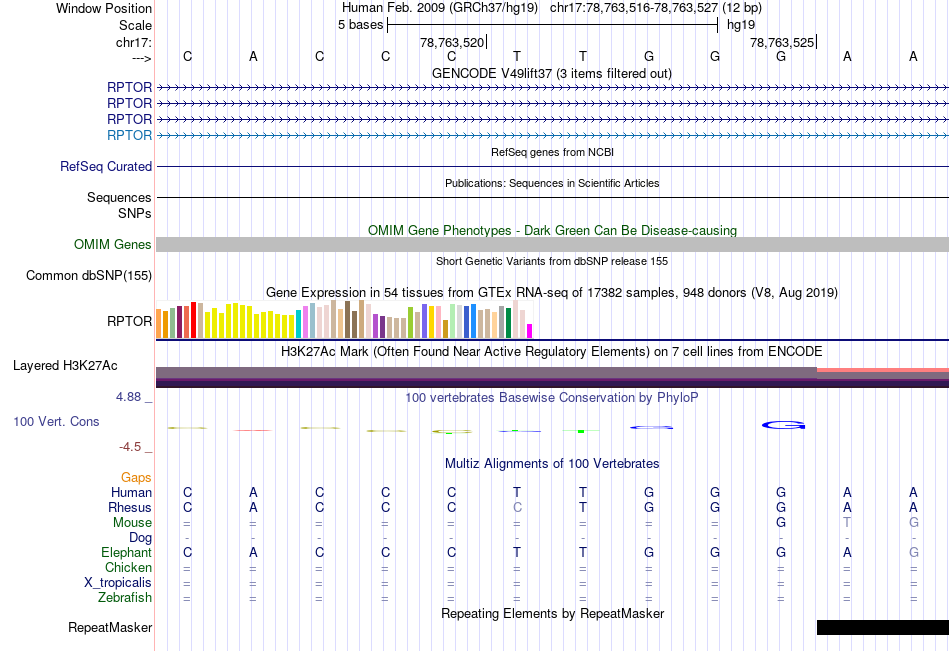950x651 pixels.
Task: Click the 78,763,520 coordinate marker
Action: pos(452,42)
